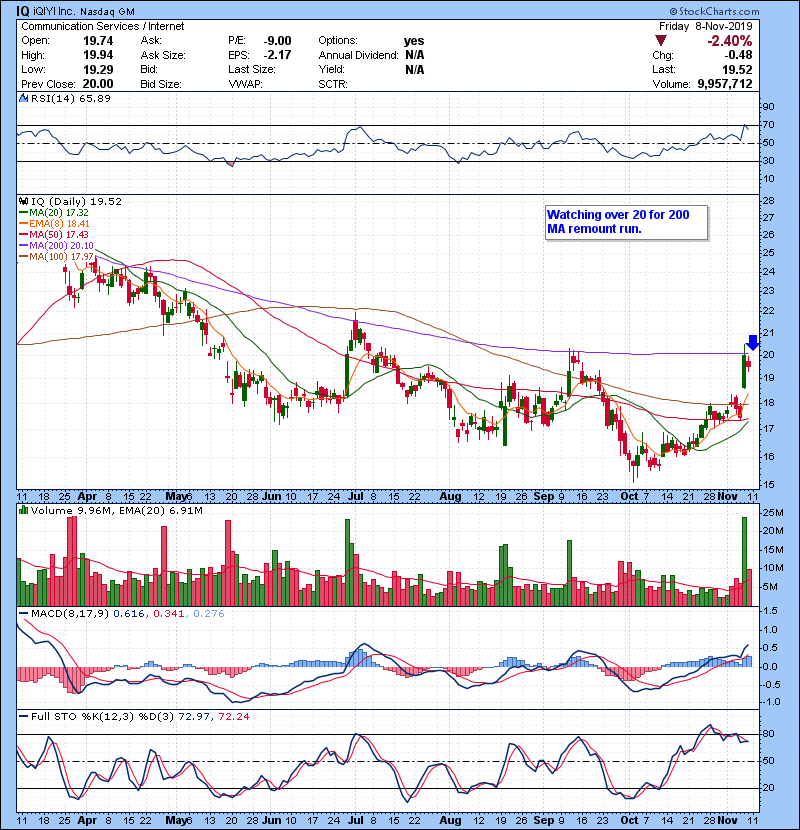Click the -2.40% percent change
This screenshot has width=800, height=830.
pyautogui.click(x=730, y=41)
